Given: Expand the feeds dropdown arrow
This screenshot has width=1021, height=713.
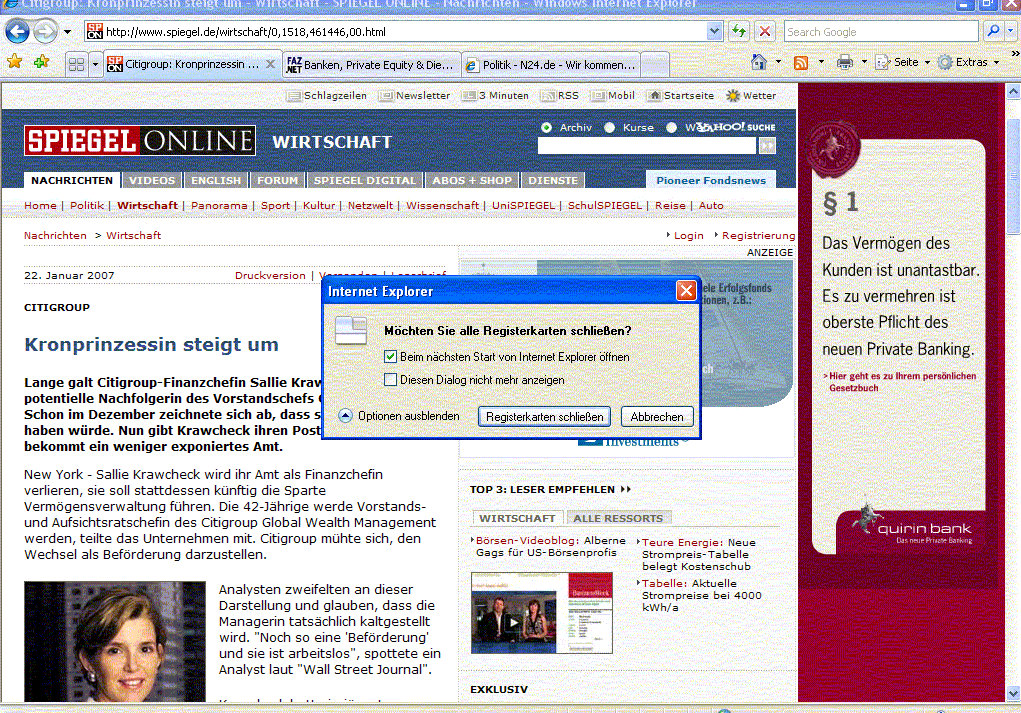Looking at the screenshot, I should [x=820, y=62].
